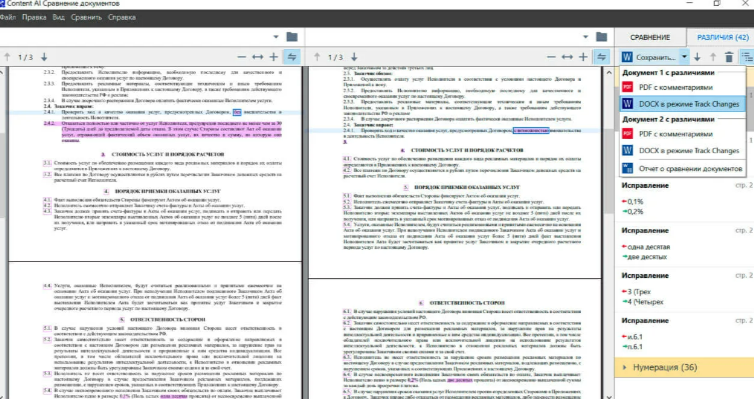Image resolution: width=754 pixels, height=399 pixels.
Task: Click PDF icon under Документ 1
Action: tap(628, 87)
